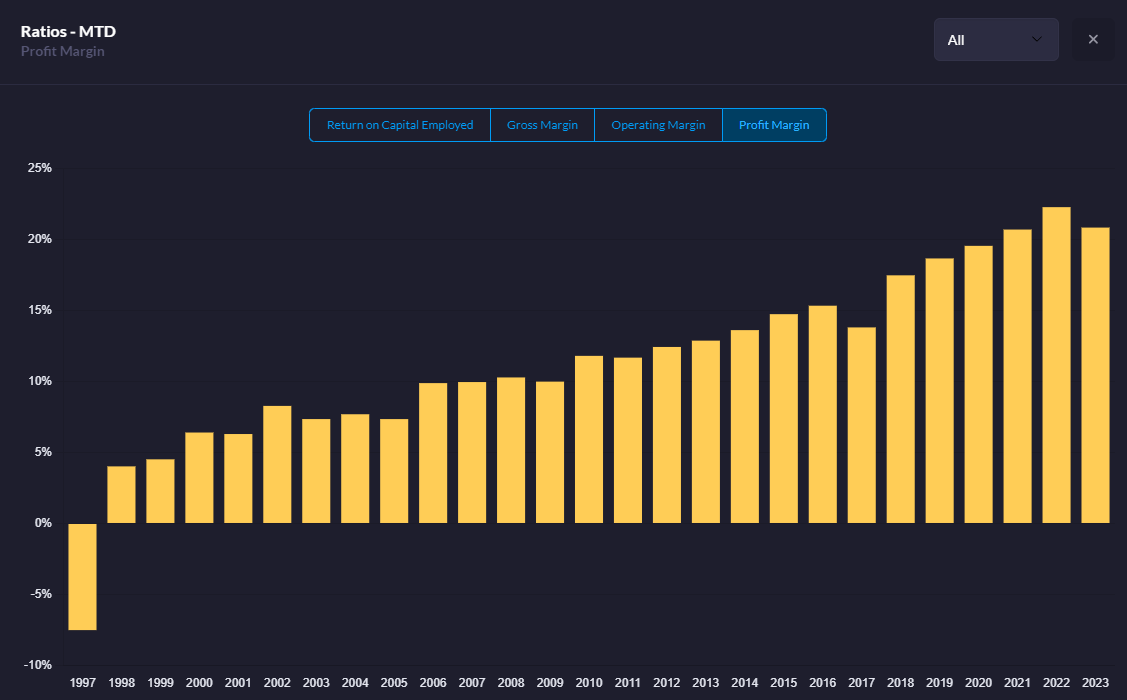Close the Ratios panel with X
Image resolution: width=1127 pixels, height=700 pixels.
[x=1093, y=40]
